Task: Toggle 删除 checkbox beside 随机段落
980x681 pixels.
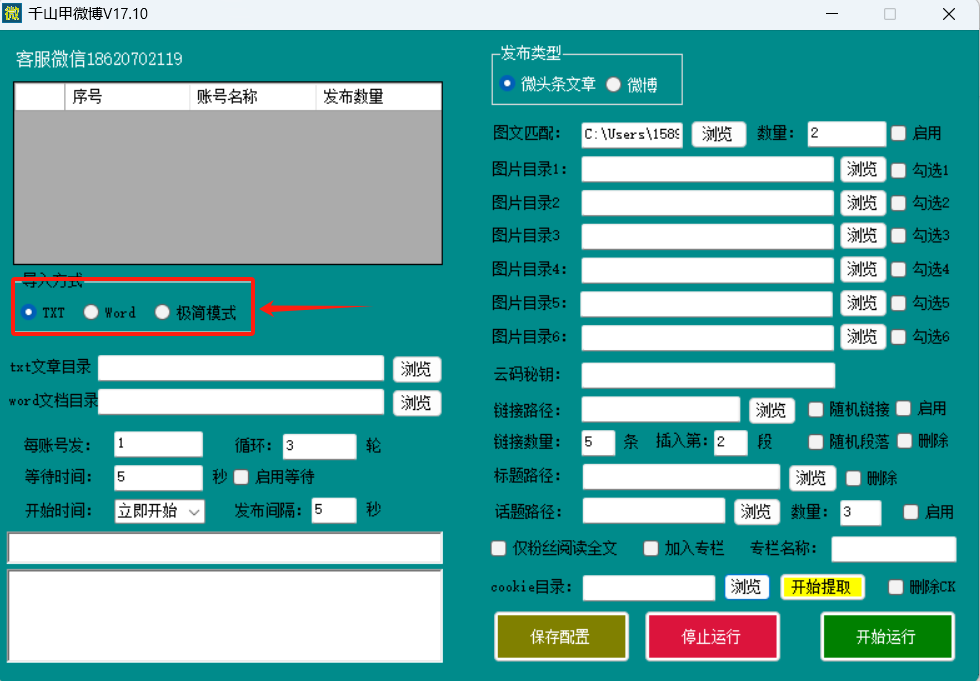Action: coord(904,441)
